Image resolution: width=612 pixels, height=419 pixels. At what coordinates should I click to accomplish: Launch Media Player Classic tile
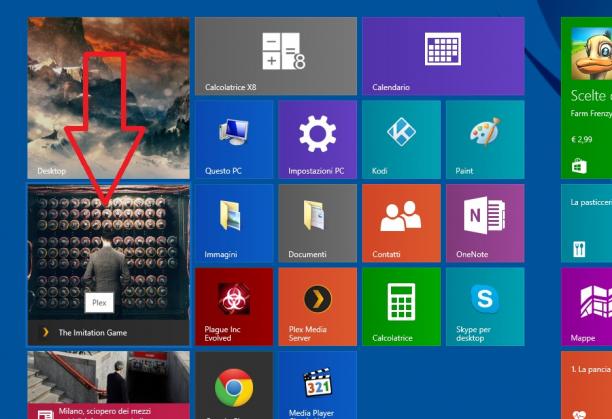tap(317, 385)
